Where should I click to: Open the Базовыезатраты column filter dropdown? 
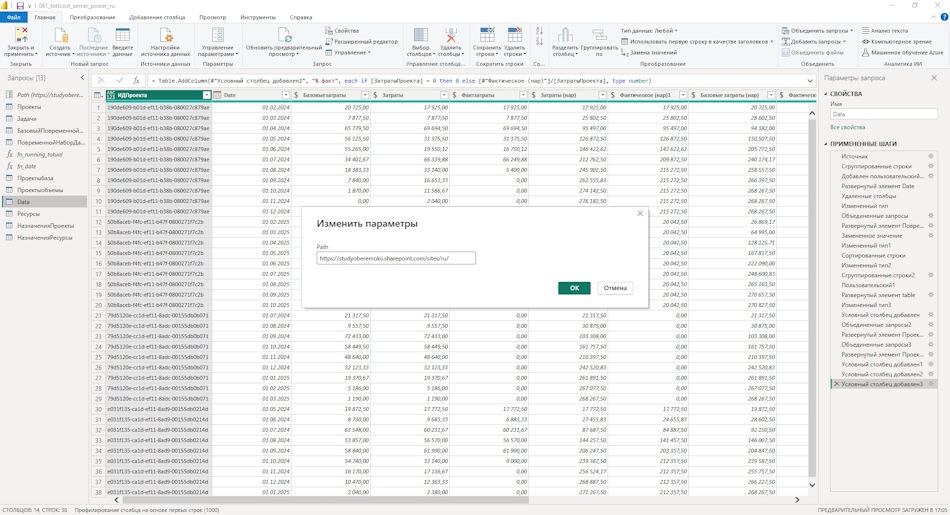[x=365, y=95]
